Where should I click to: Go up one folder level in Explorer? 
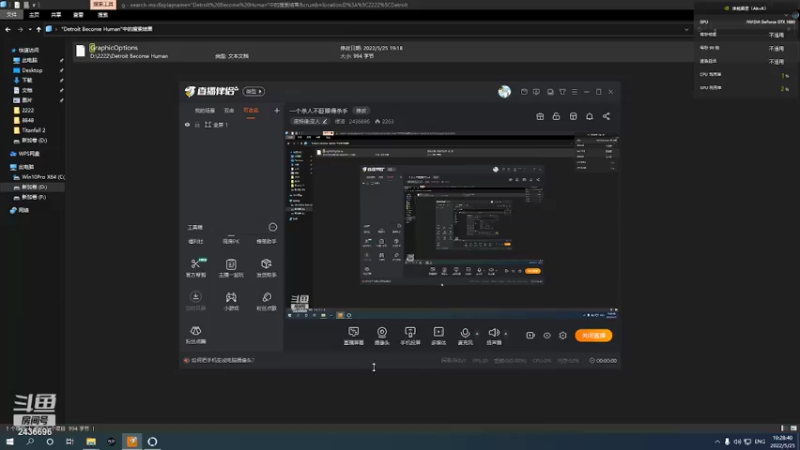pyautogui.click(x=39, y=29)
